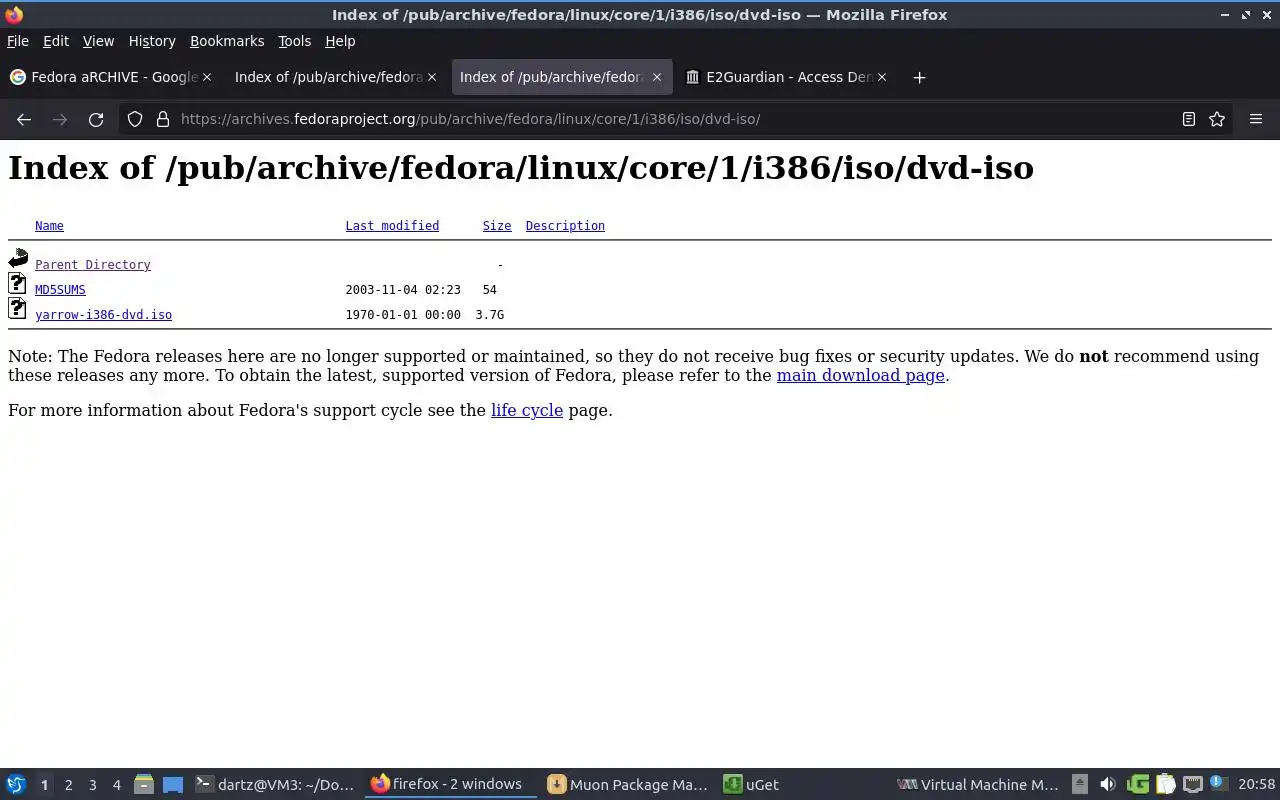
Task: Open the View menu
Action: coord(98,41)
